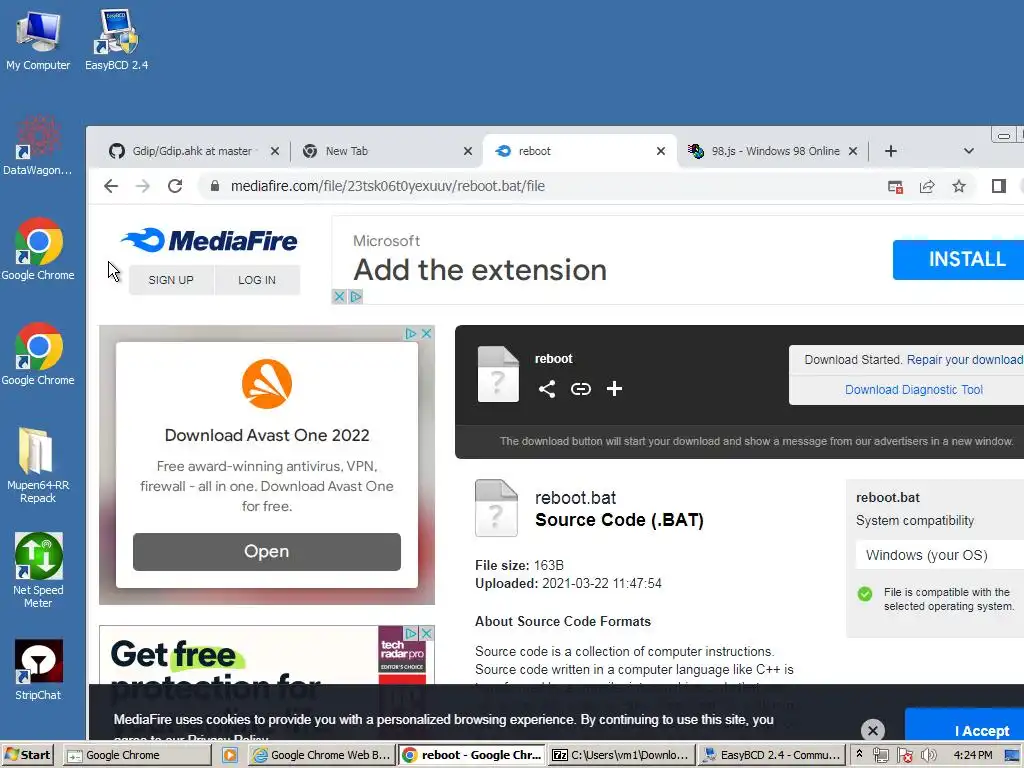Close the New Tab tab
Screen dimensions: 1024x768
point(468,151)
